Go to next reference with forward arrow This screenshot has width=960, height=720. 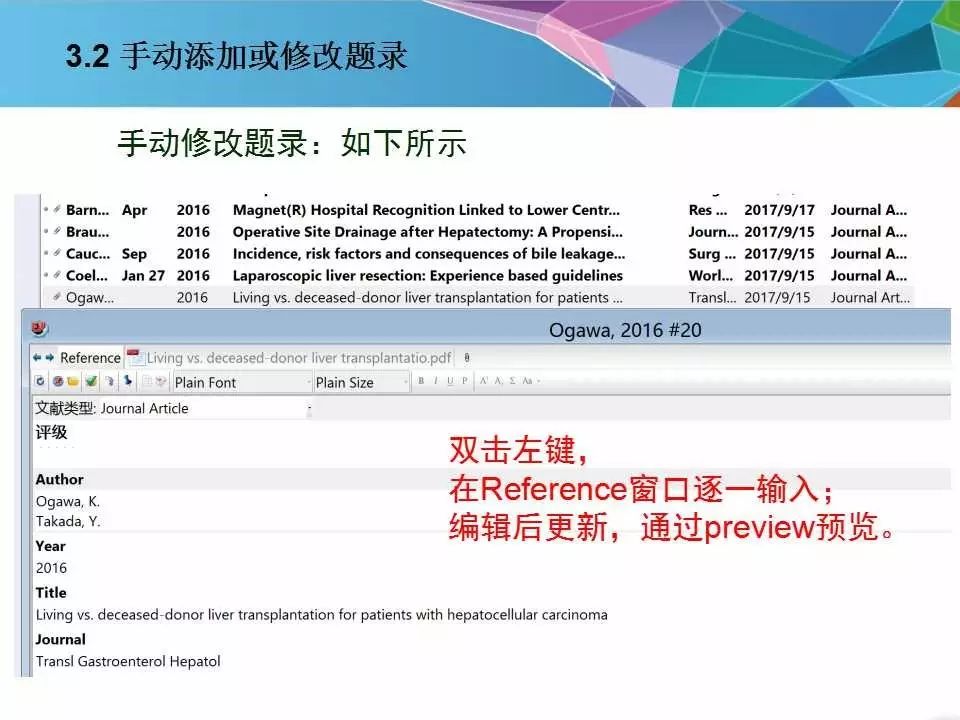pos(50,358)
